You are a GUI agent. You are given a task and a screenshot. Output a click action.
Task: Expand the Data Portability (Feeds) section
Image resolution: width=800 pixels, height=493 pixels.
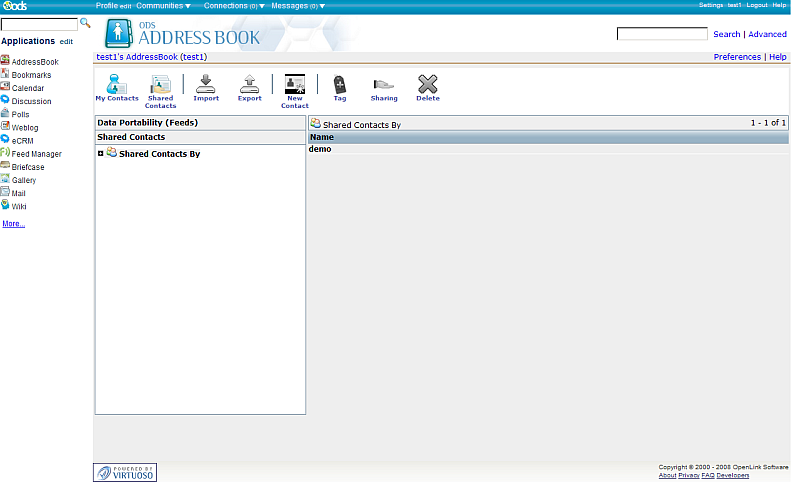[147, 123]
